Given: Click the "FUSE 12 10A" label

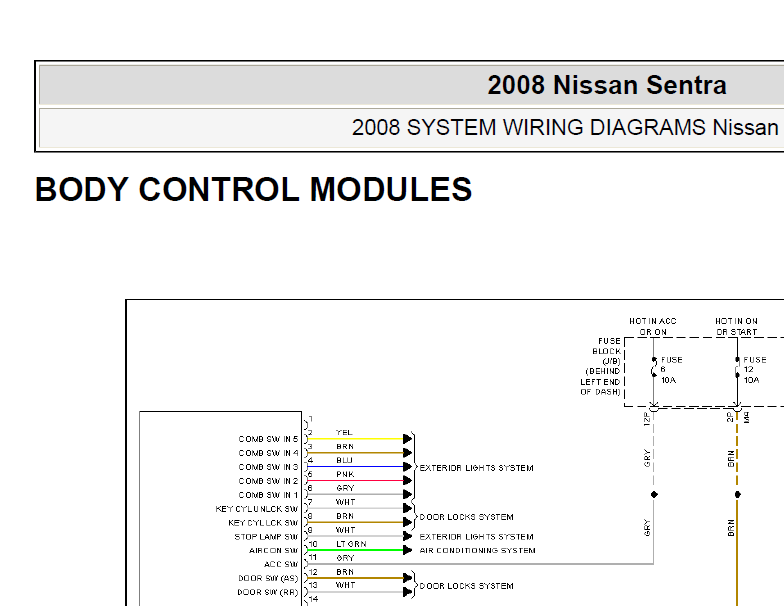Looking at the screenshot, I should coord(754,370).
